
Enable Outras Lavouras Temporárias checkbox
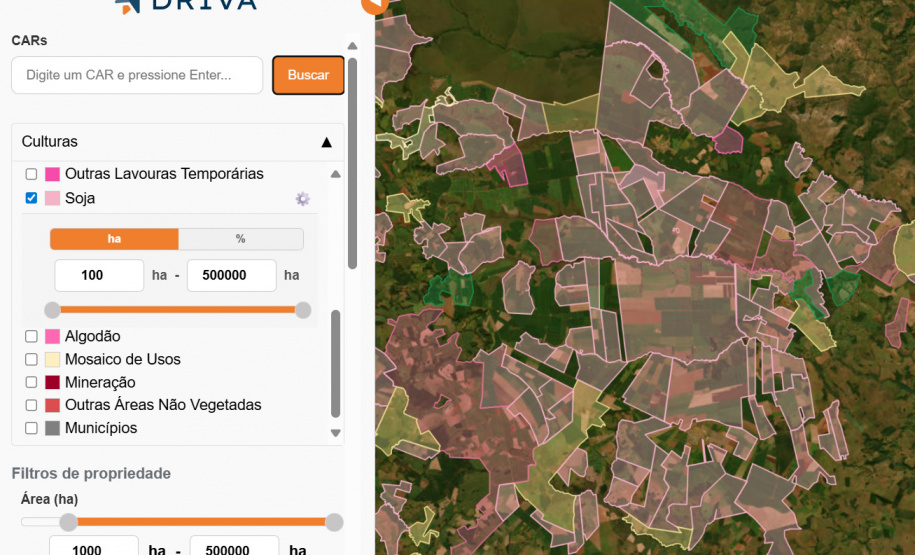(x=32, y=174)
